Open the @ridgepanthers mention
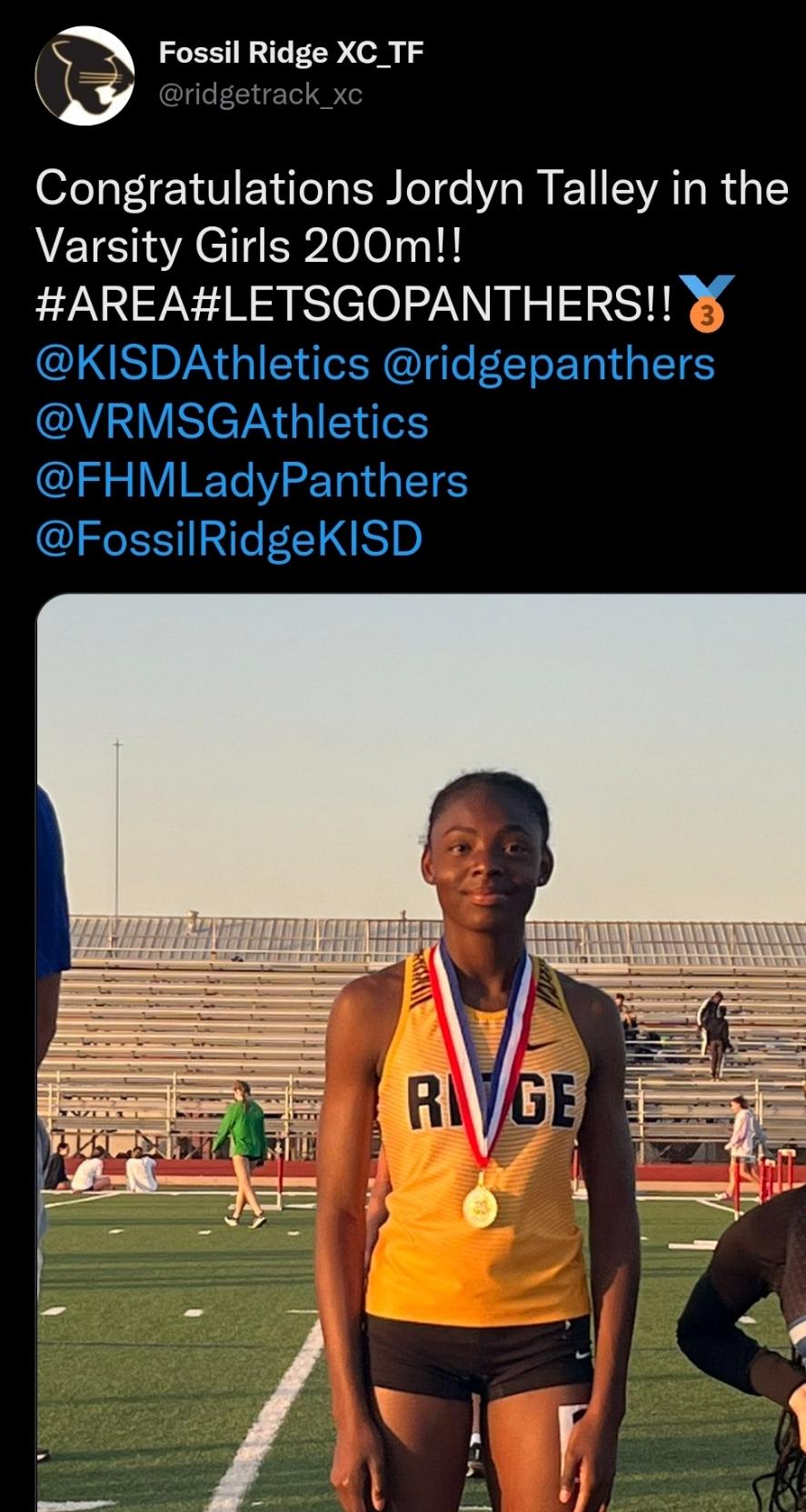The image size is (806, 1512). point(549,364)
